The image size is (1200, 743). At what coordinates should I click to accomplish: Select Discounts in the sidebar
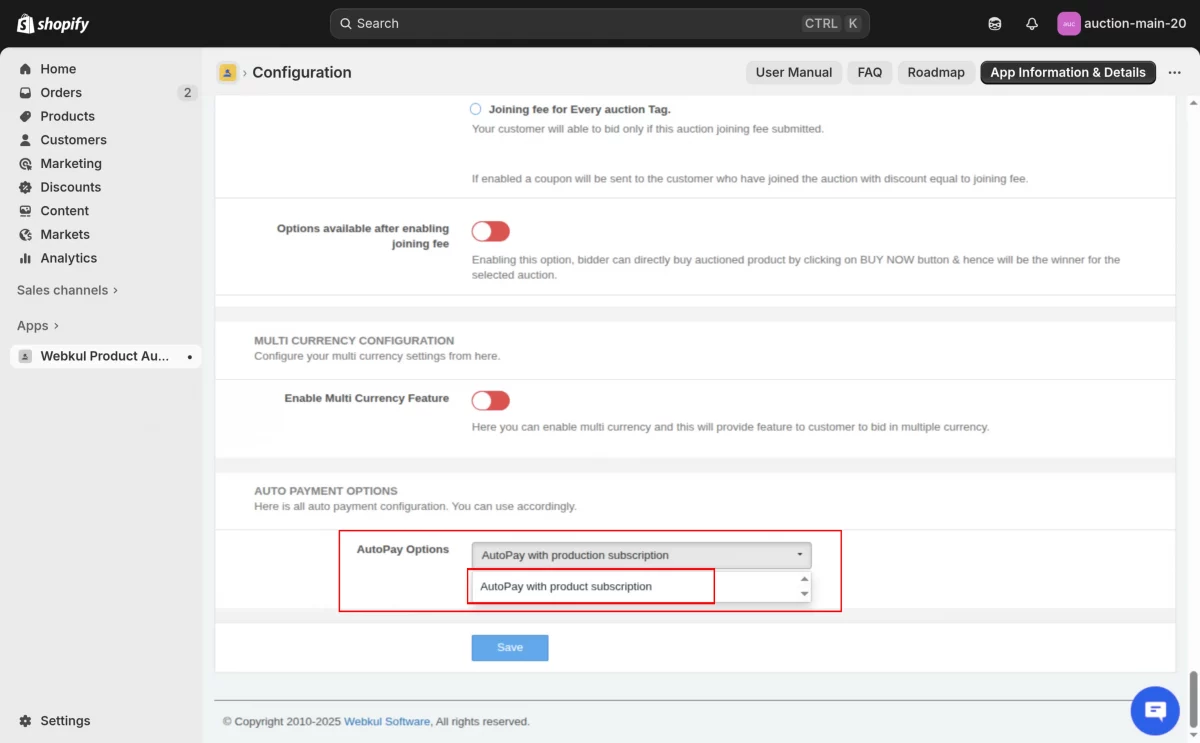(x=71, y=187)
